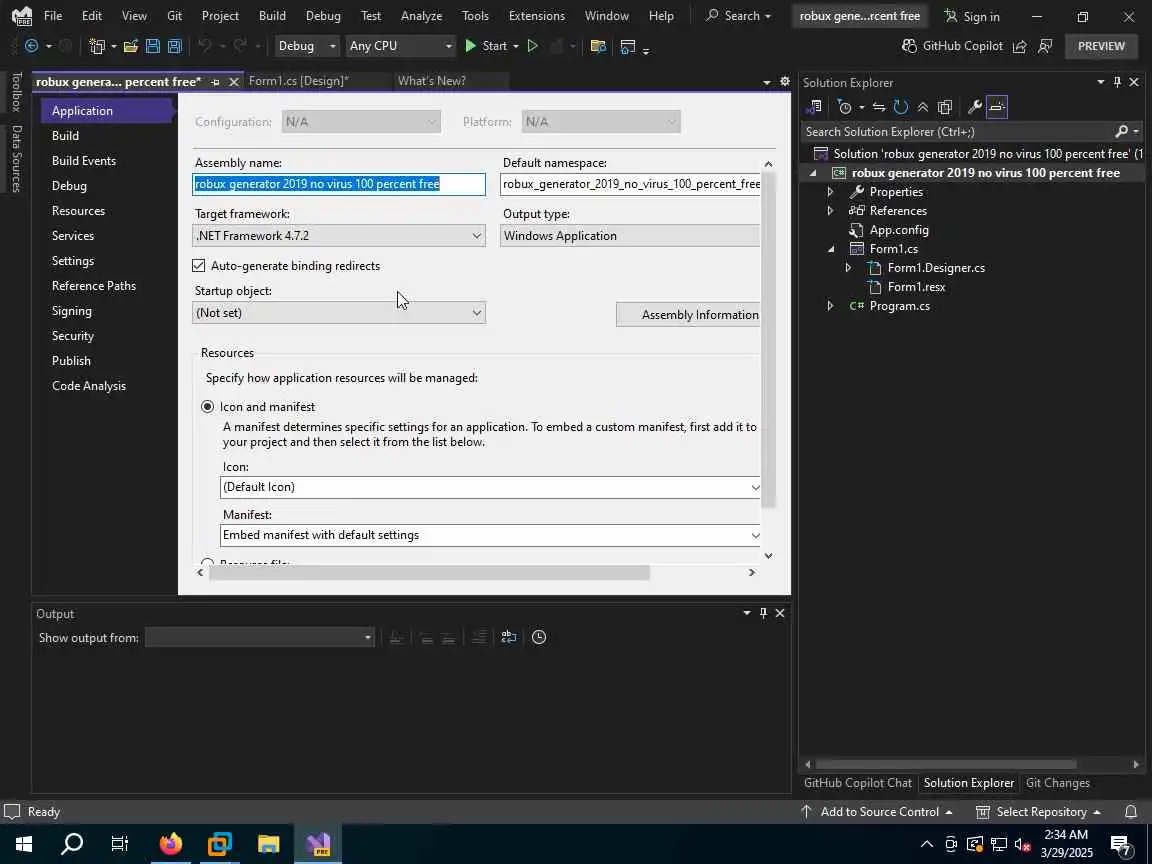Click the share icon beside GitHub Copilot
Screen dimensions: 1152x864
coord(1020,46)
